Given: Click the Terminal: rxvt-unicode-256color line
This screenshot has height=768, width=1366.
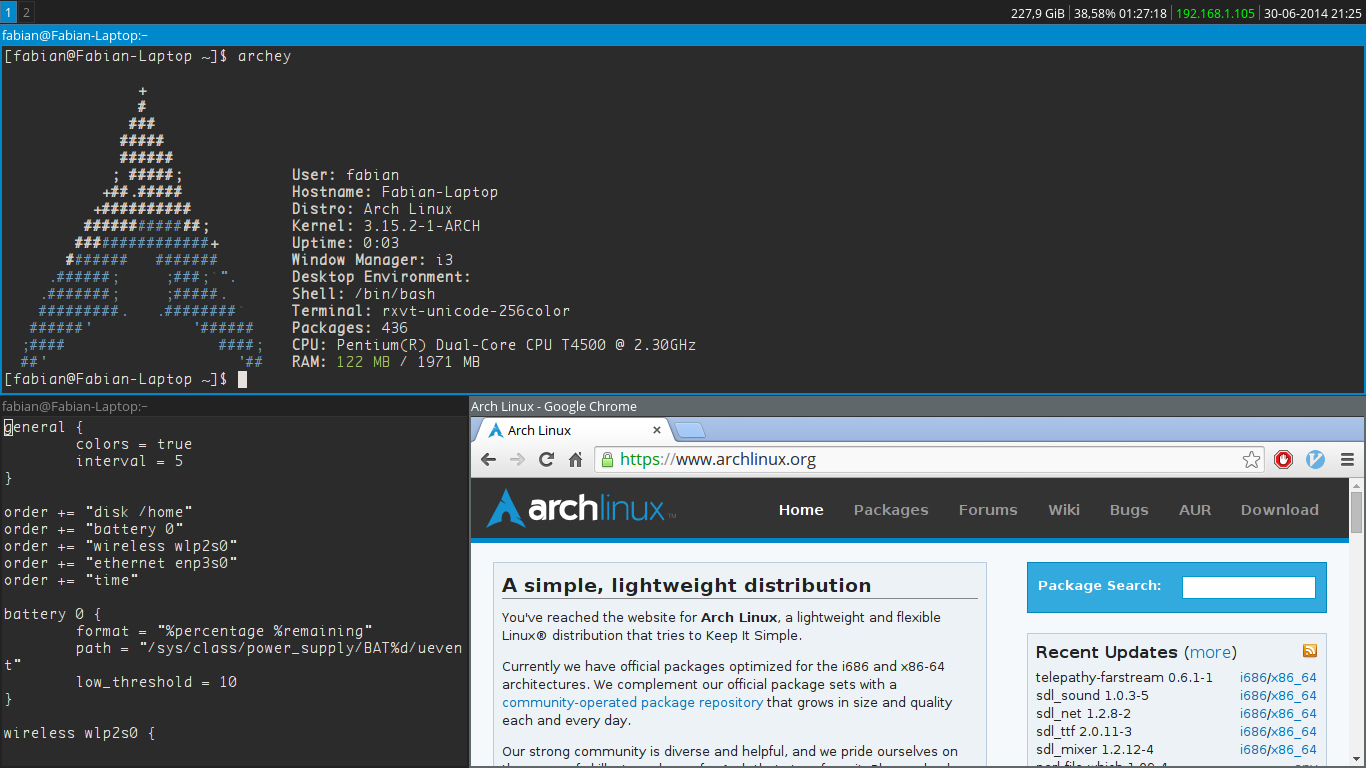Looking at the screenshot, I should coord(431,311).
